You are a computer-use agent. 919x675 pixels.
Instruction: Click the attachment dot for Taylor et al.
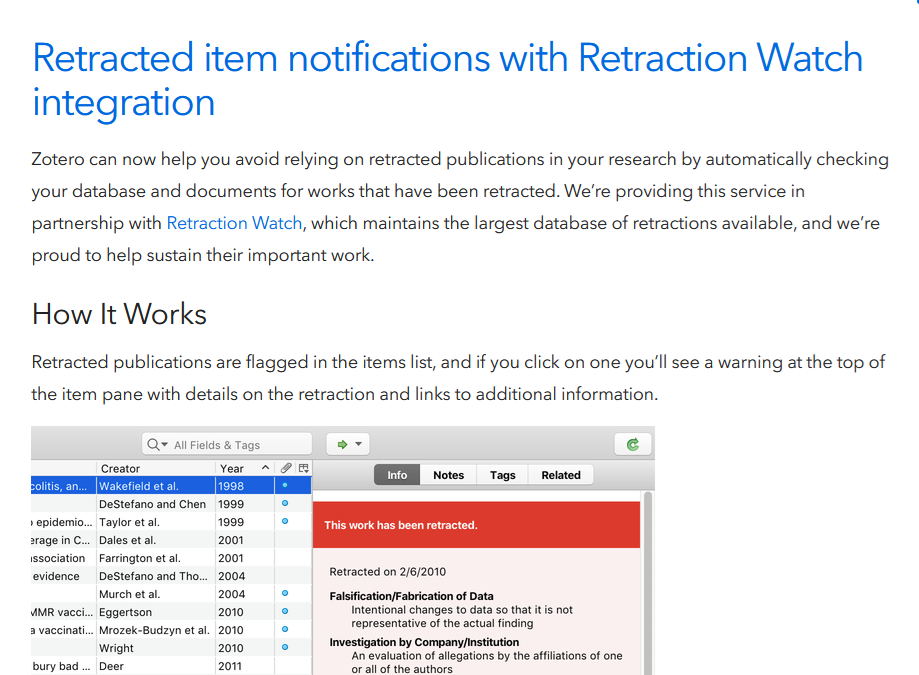pos(285,521)
